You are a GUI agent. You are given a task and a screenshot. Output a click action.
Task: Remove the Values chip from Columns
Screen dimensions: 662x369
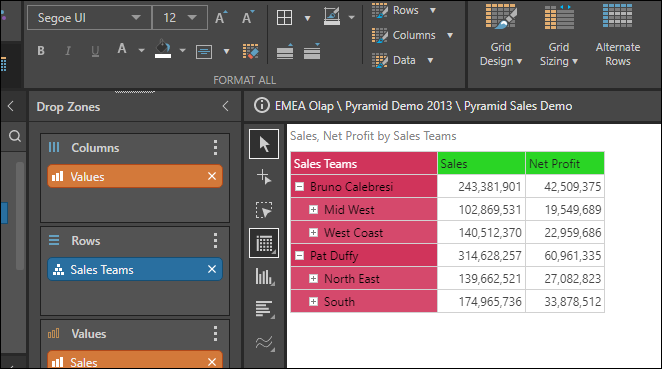click(212, 176)
